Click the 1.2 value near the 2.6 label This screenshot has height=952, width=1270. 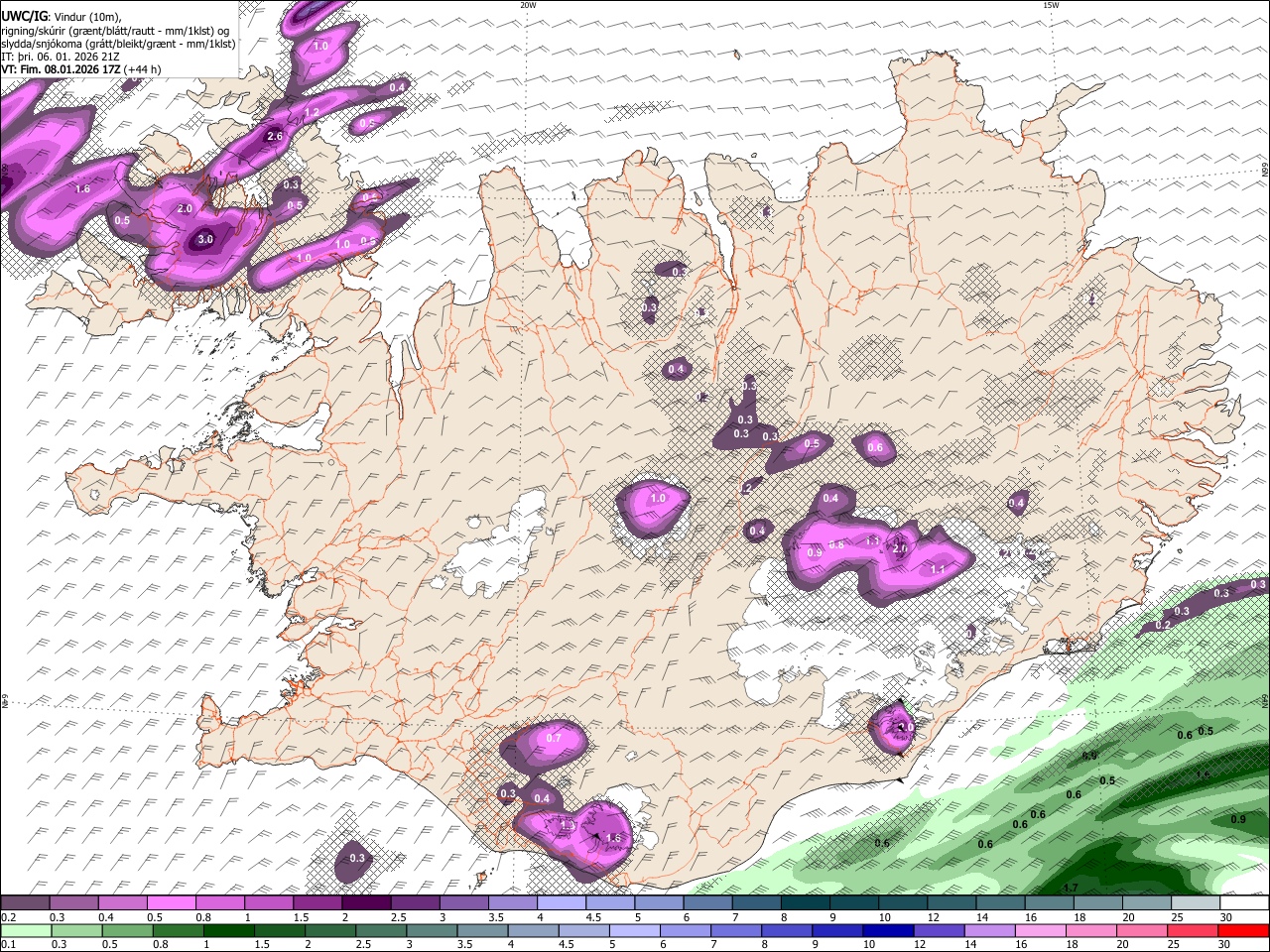(x=312, y=114)
